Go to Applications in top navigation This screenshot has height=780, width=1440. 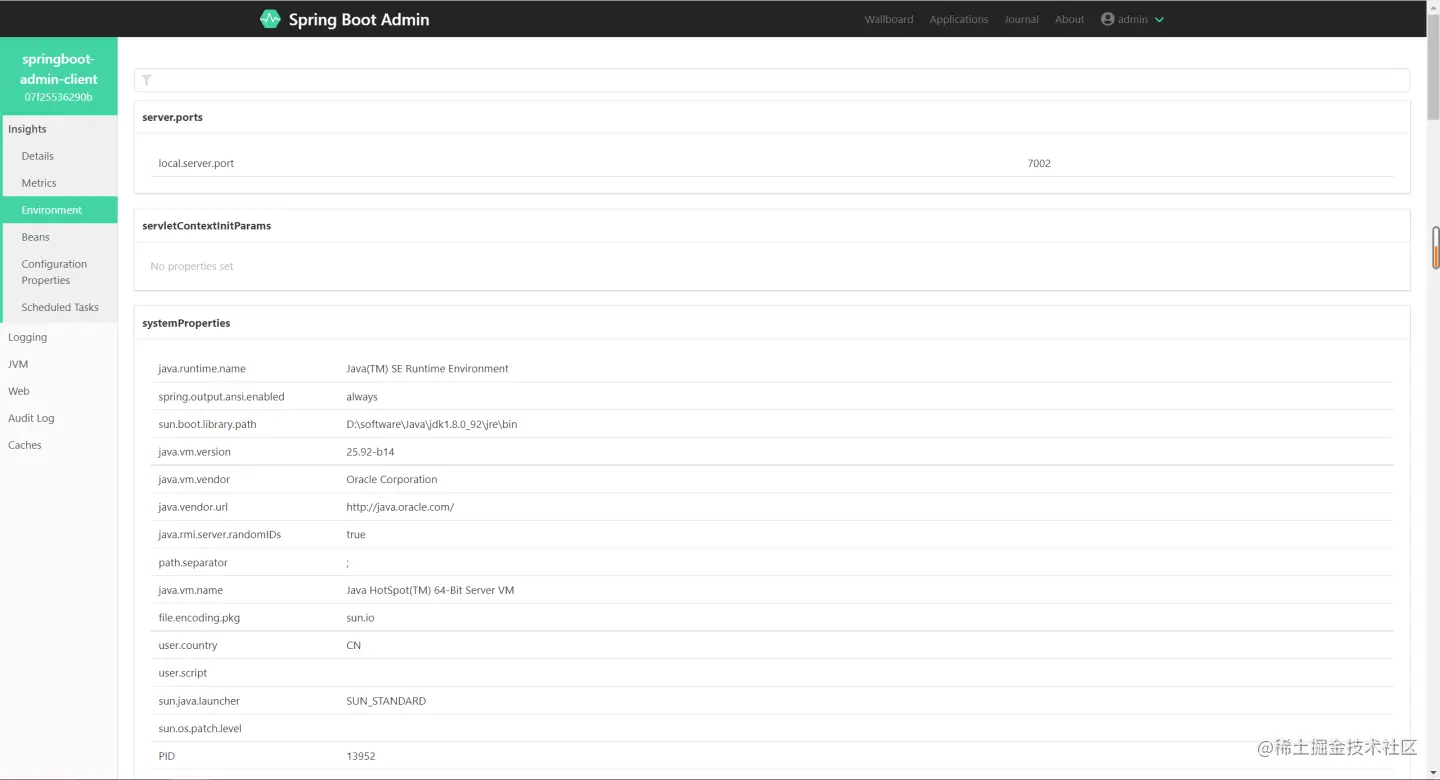pos(958,19)
